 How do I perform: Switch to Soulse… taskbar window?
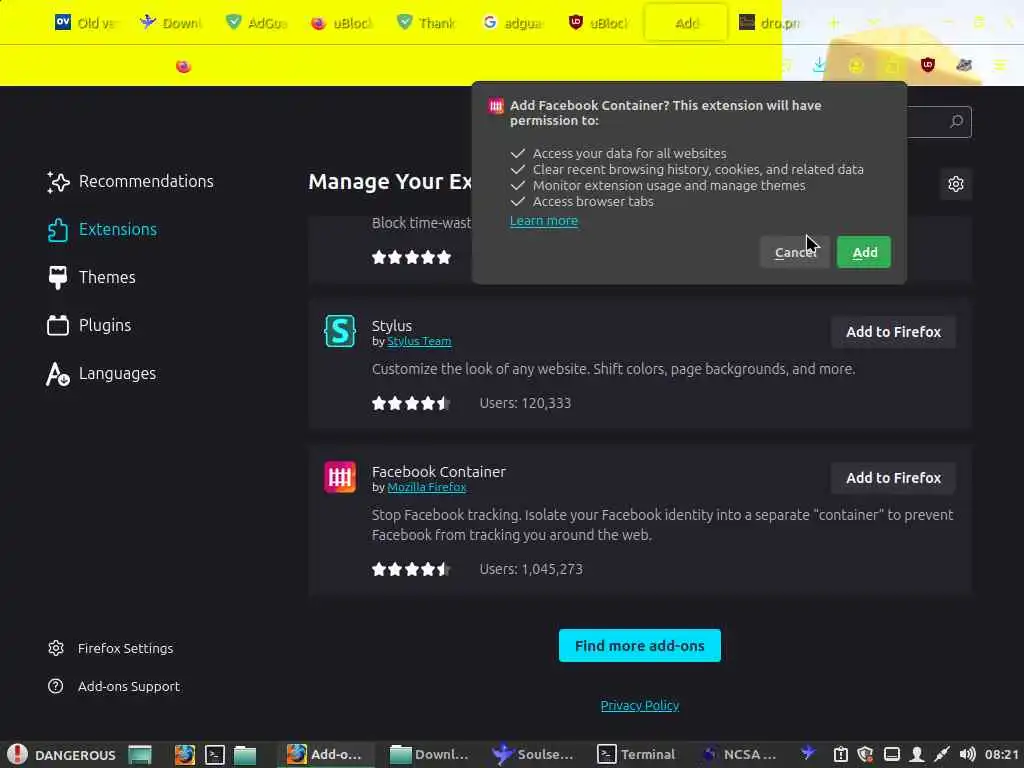532,754
